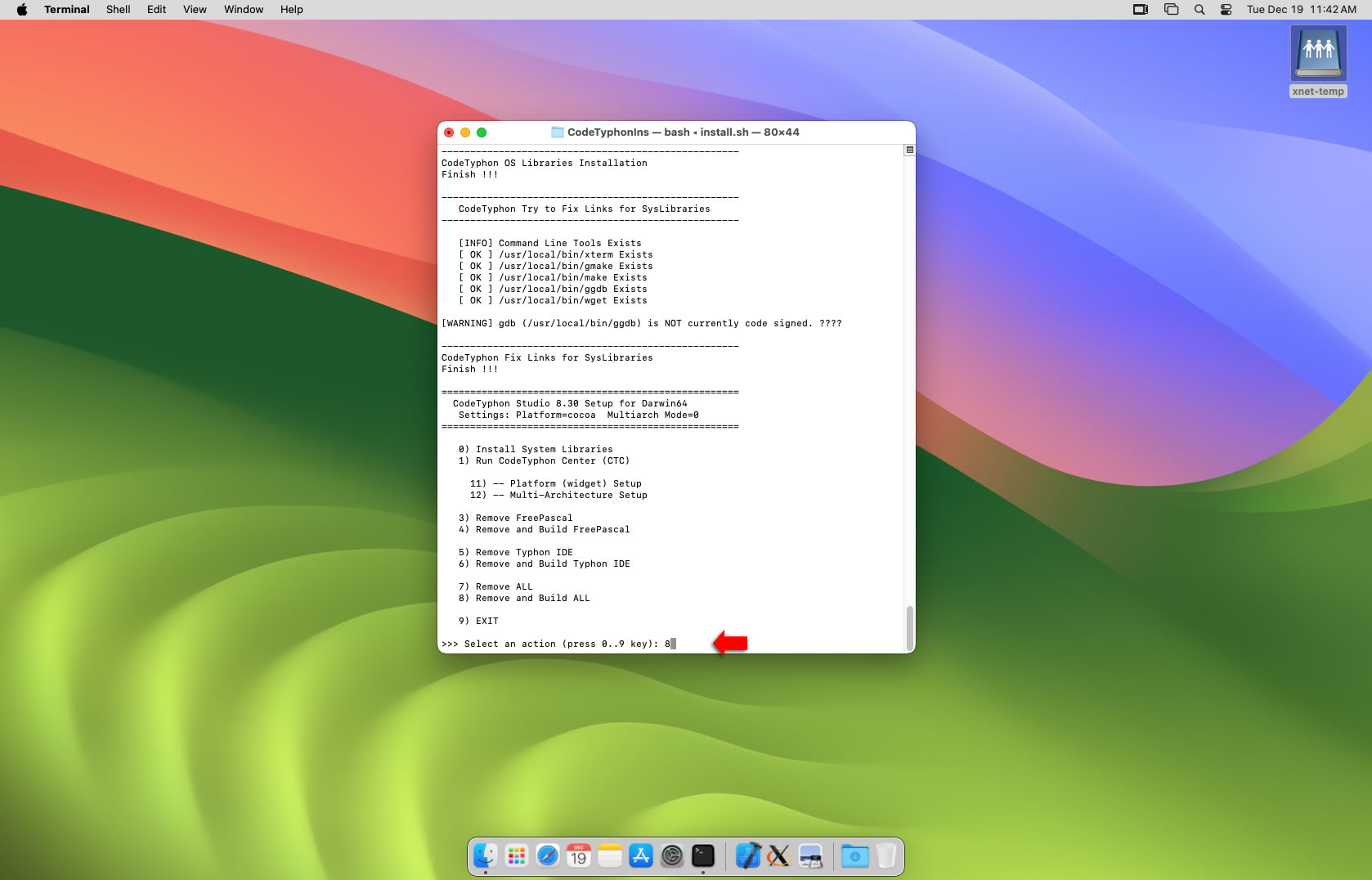The width and height of the screenshot is (1372, 880).
Task: Minimize the terminal window with the yellow button
Action: pos(465,132)
